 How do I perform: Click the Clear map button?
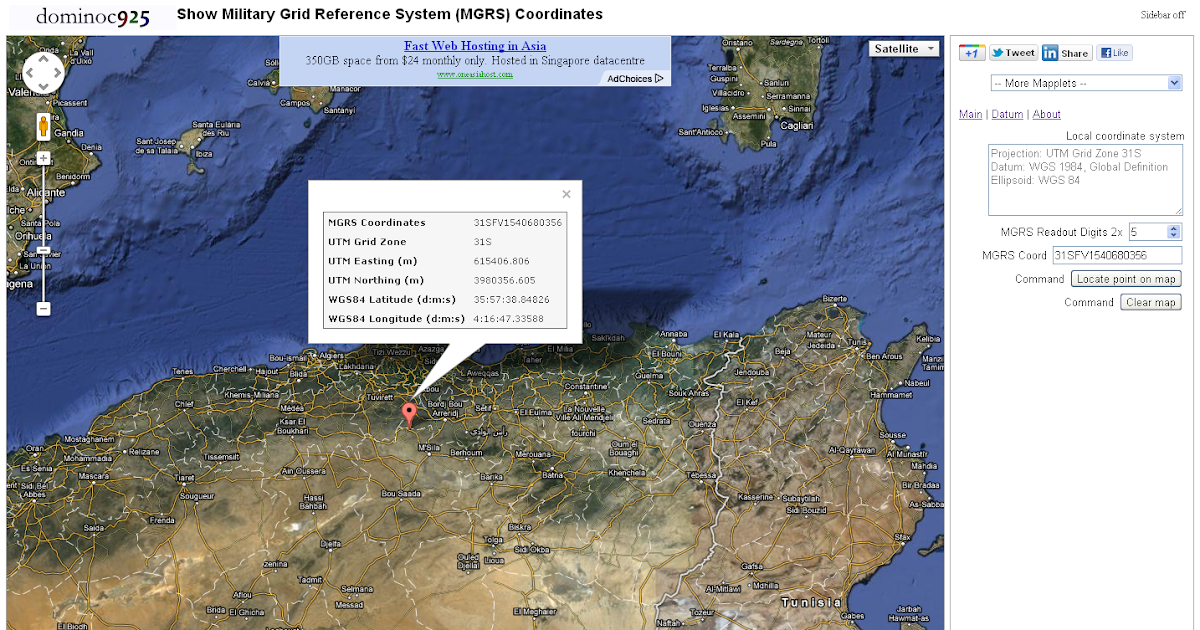[x=1151, y=302]
